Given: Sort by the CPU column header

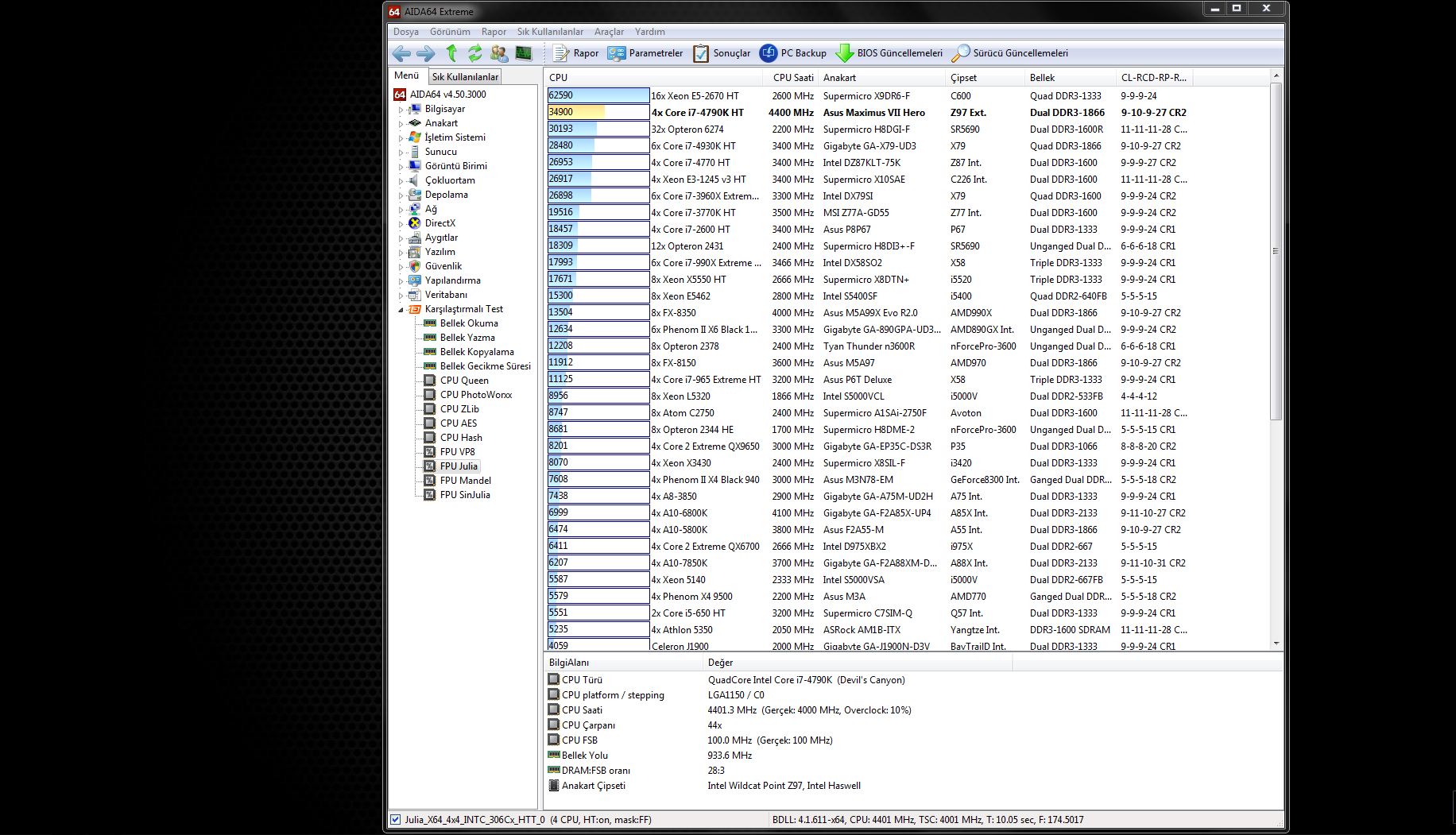Looking at the screenshot, I should click(x=656, y=78).
